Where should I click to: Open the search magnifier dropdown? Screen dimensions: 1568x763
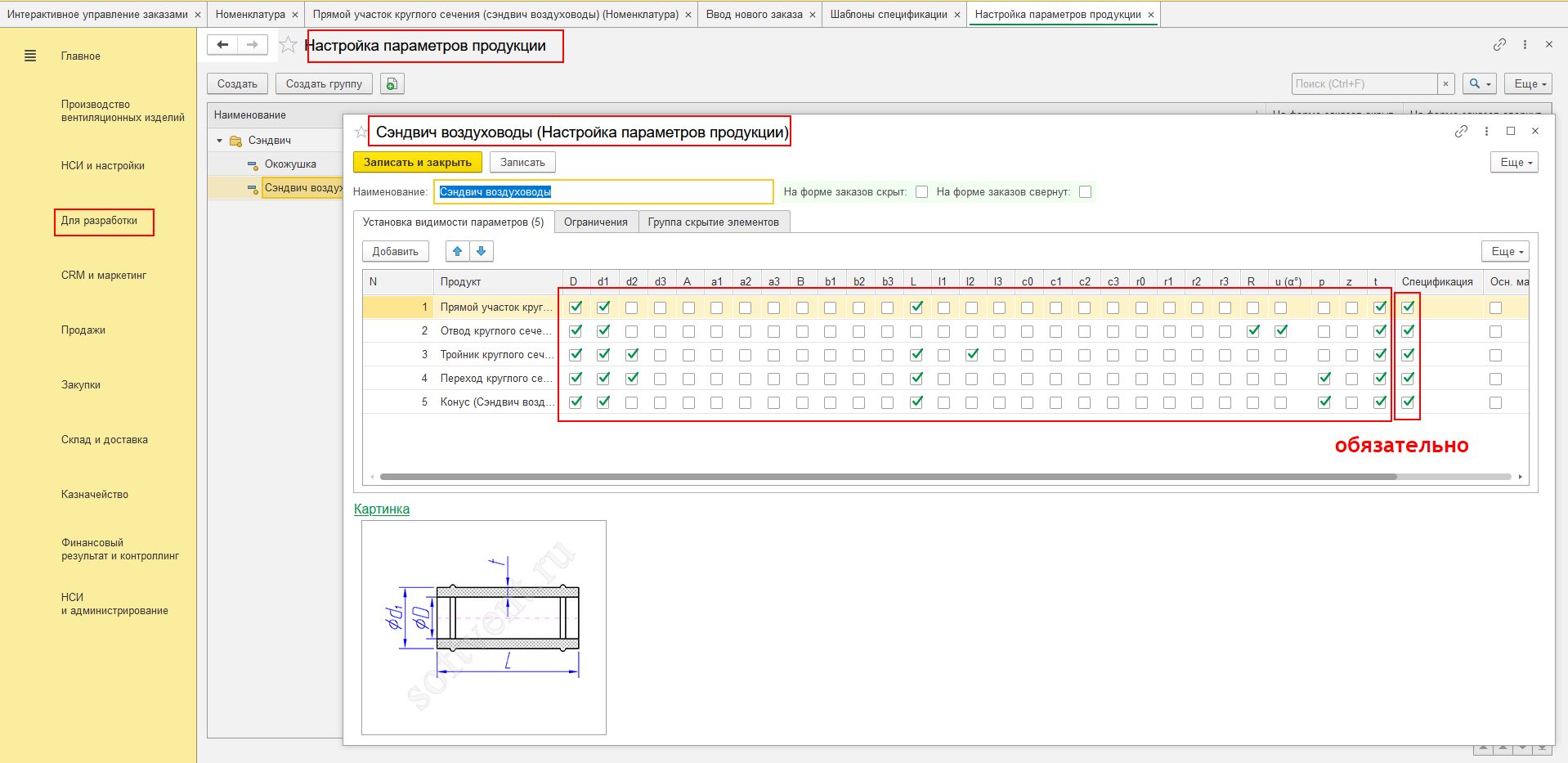tap(1481, 84)
